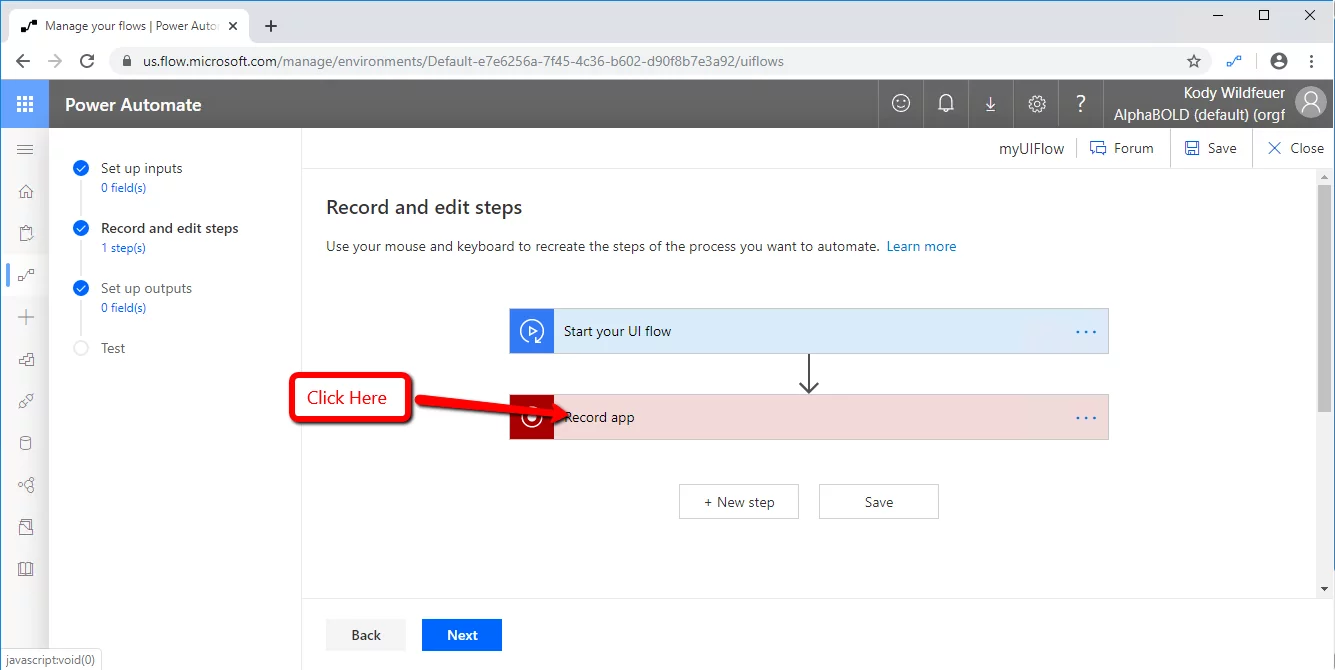Image resolution: width=1335 pixels, height=670 pixels.
Task: Click the Forum button
Action: 1121,148
